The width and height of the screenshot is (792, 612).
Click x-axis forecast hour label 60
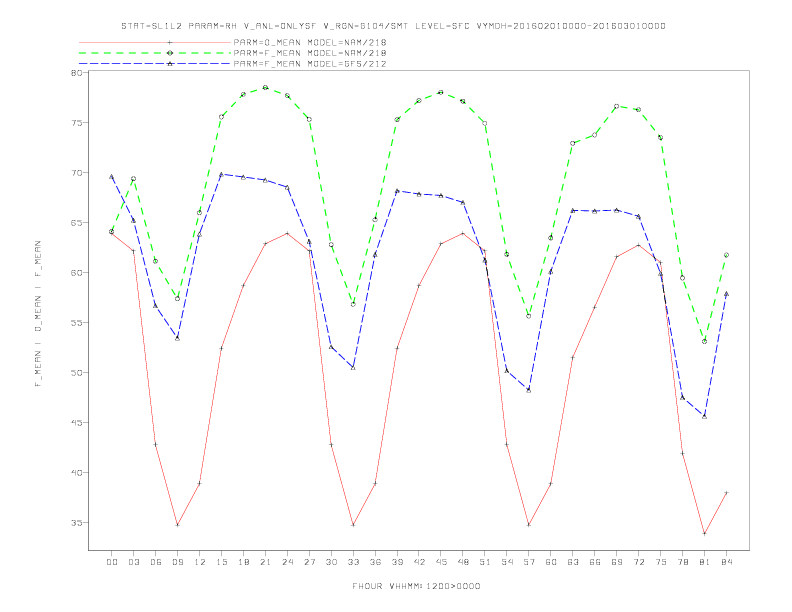551,562
